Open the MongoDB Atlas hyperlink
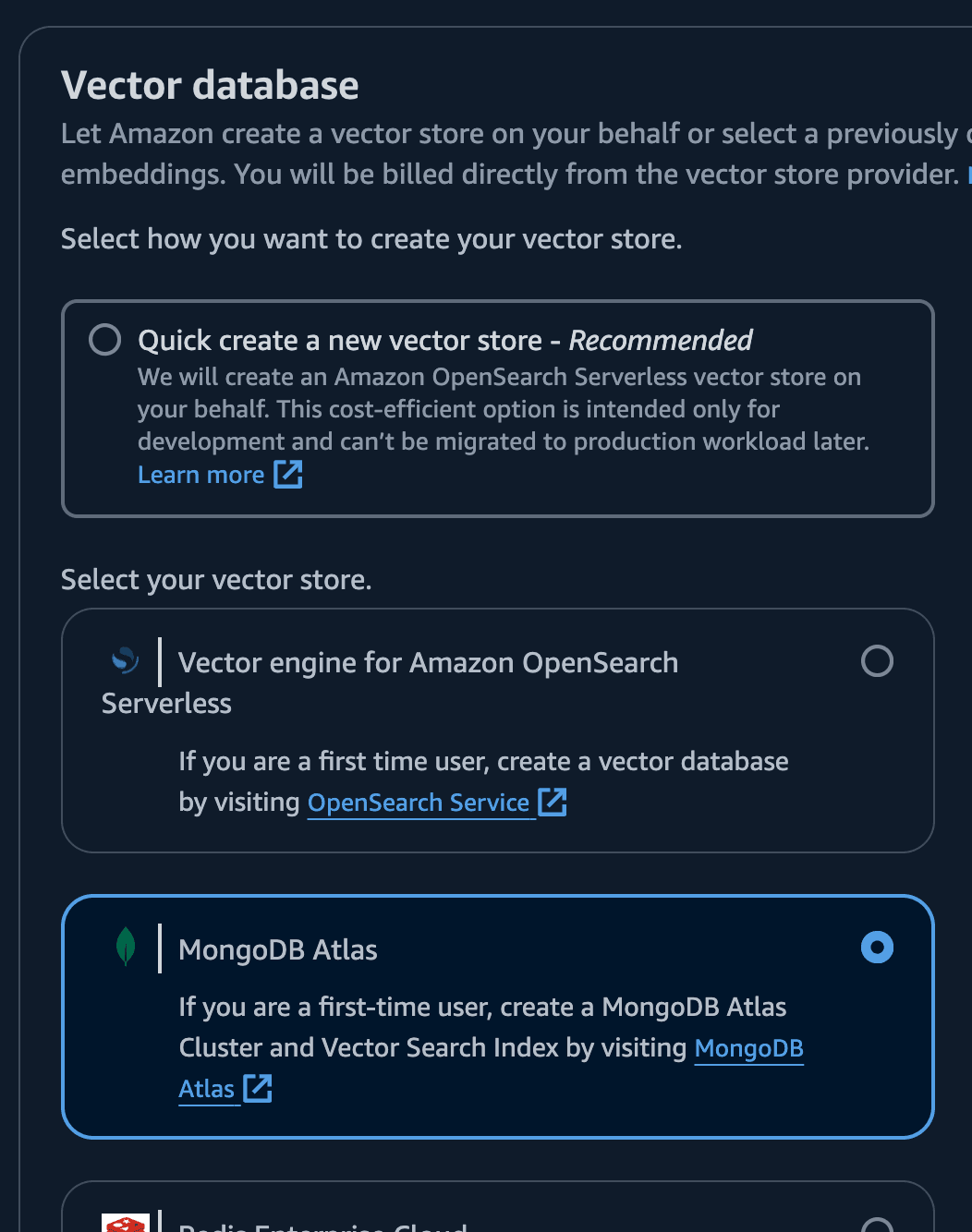This screenshot has height=1232, width=972. coord(749,1048)
